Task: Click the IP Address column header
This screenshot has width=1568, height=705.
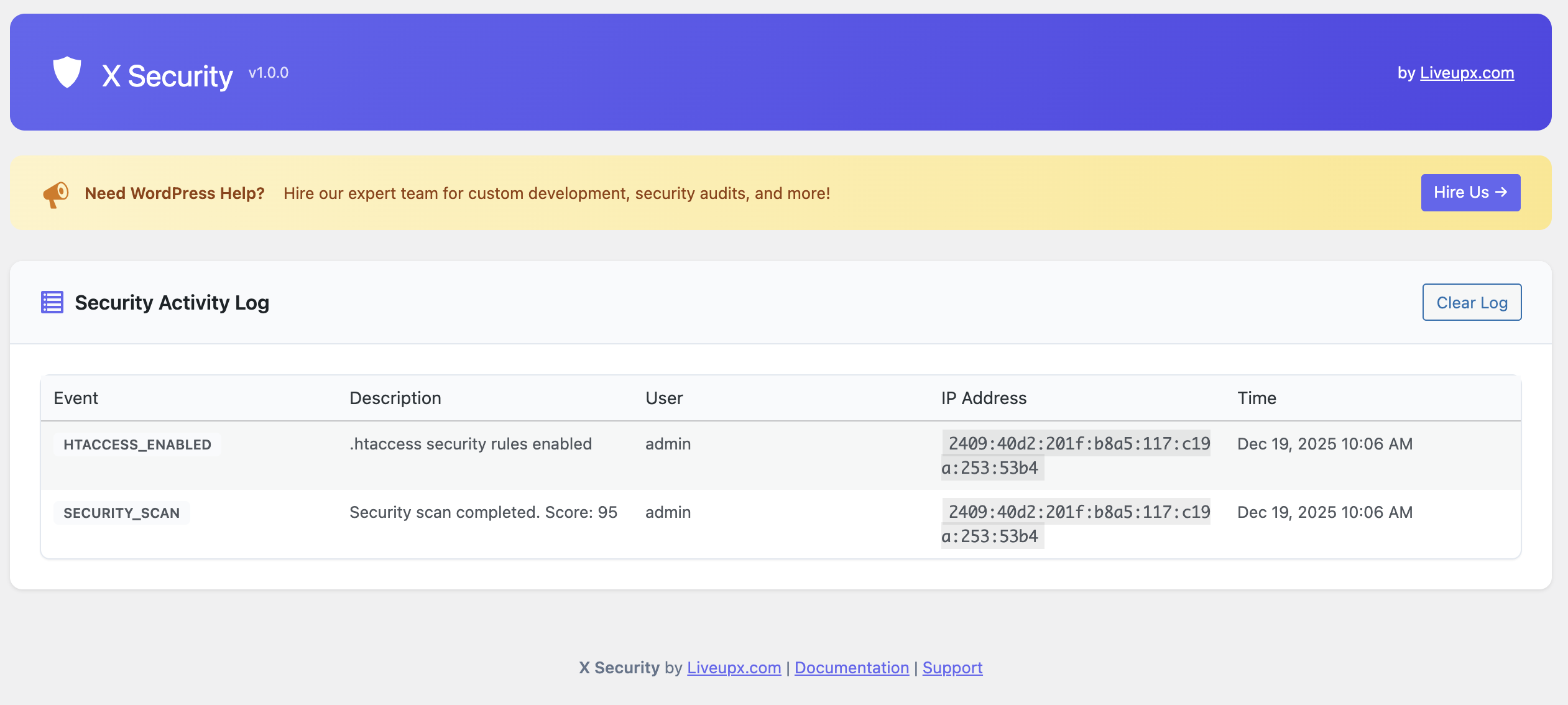Action: (x=984, y=398)
